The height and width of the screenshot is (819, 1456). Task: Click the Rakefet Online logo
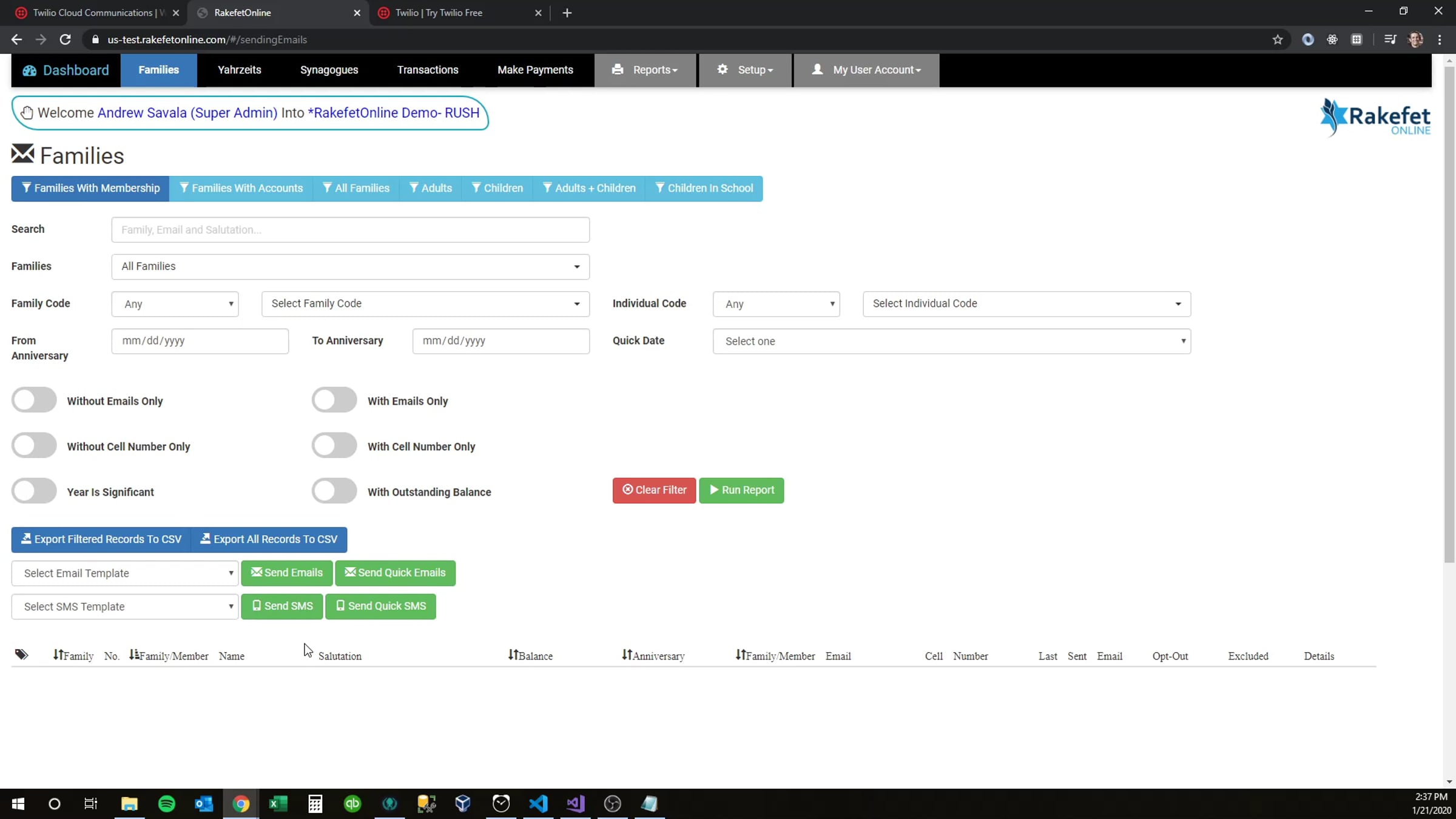[1375, 117]
